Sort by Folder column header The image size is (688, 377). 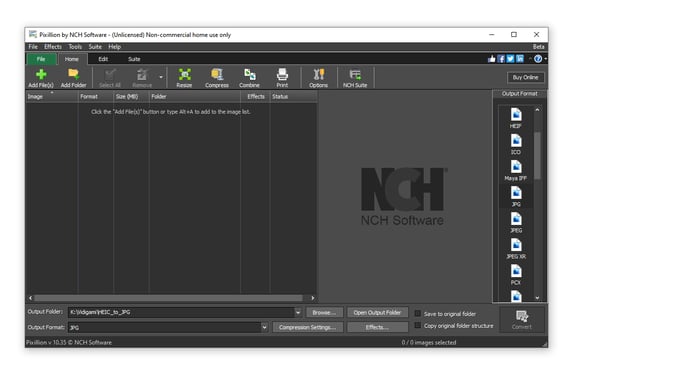(x=195, y=97)
